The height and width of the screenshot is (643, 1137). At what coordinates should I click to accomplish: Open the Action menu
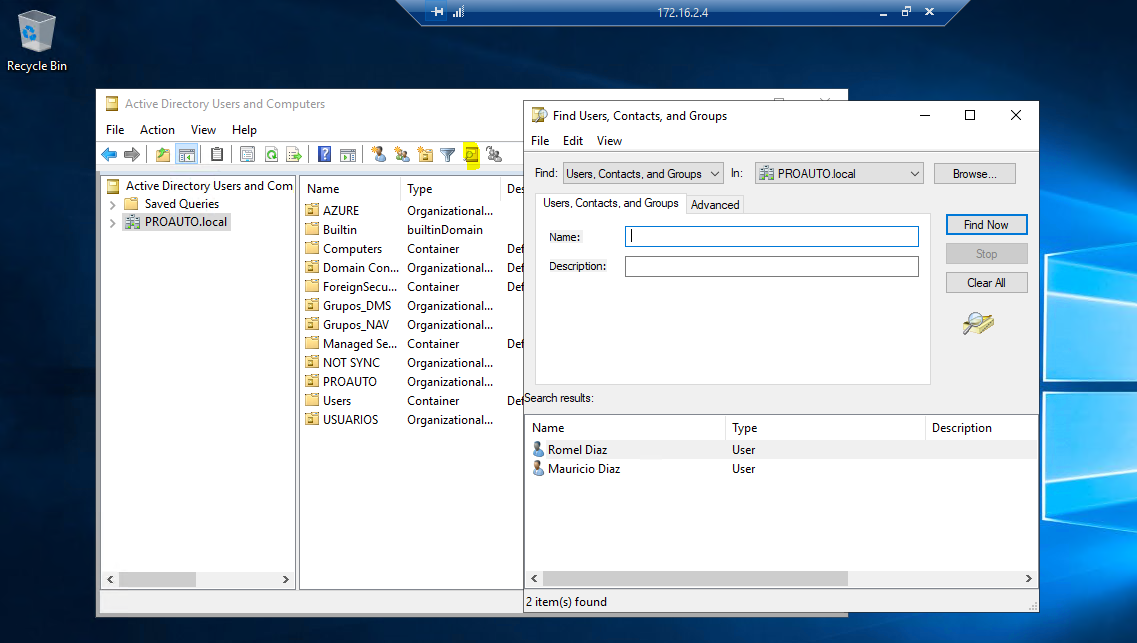[157, 130]
